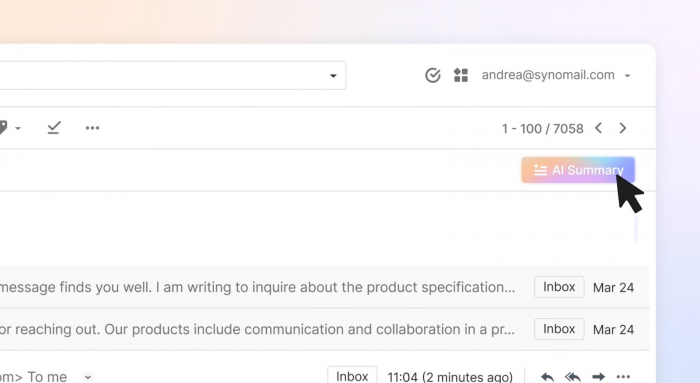The image size is (700, 383).
Task: Click the forward arrow icon
Action: click(598, 377)
